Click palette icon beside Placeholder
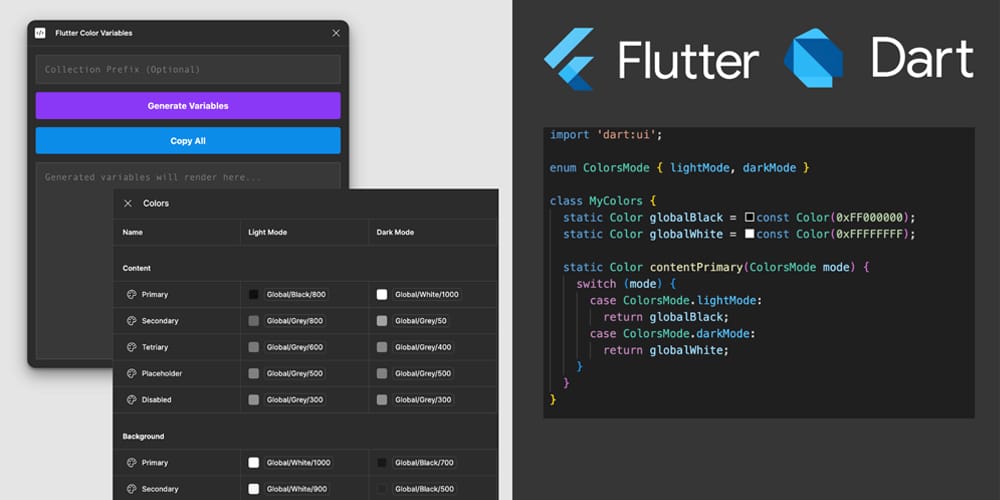 (131, 373)
